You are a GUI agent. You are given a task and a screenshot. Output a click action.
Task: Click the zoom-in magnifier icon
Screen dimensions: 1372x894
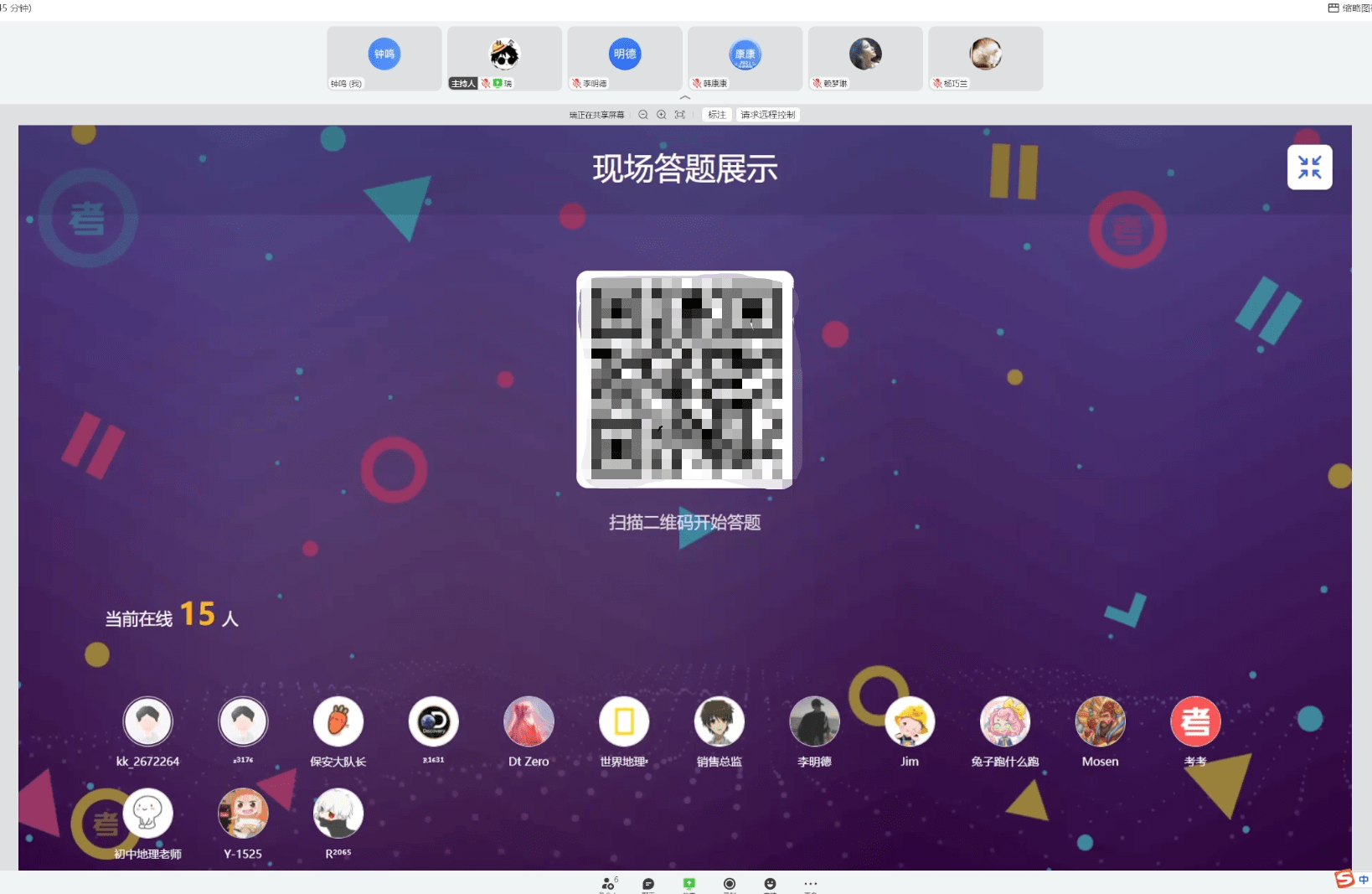[x=661, y=115]
